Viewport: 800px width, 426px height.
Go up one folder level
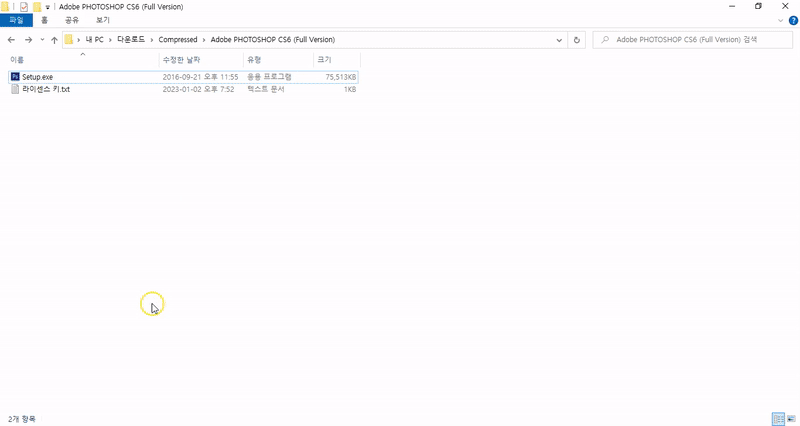(x=54, y=40)
